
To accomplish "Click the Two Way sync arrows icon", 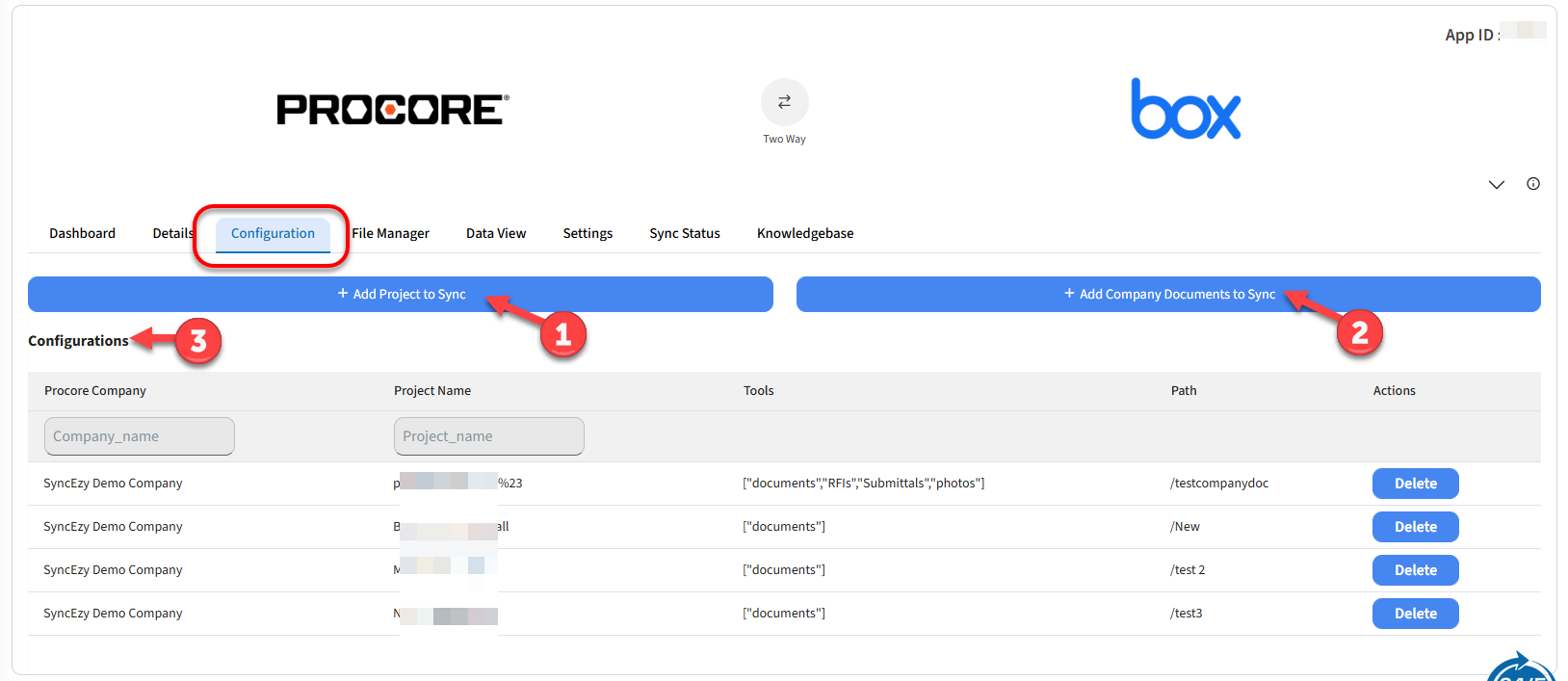I will (784, 102).
